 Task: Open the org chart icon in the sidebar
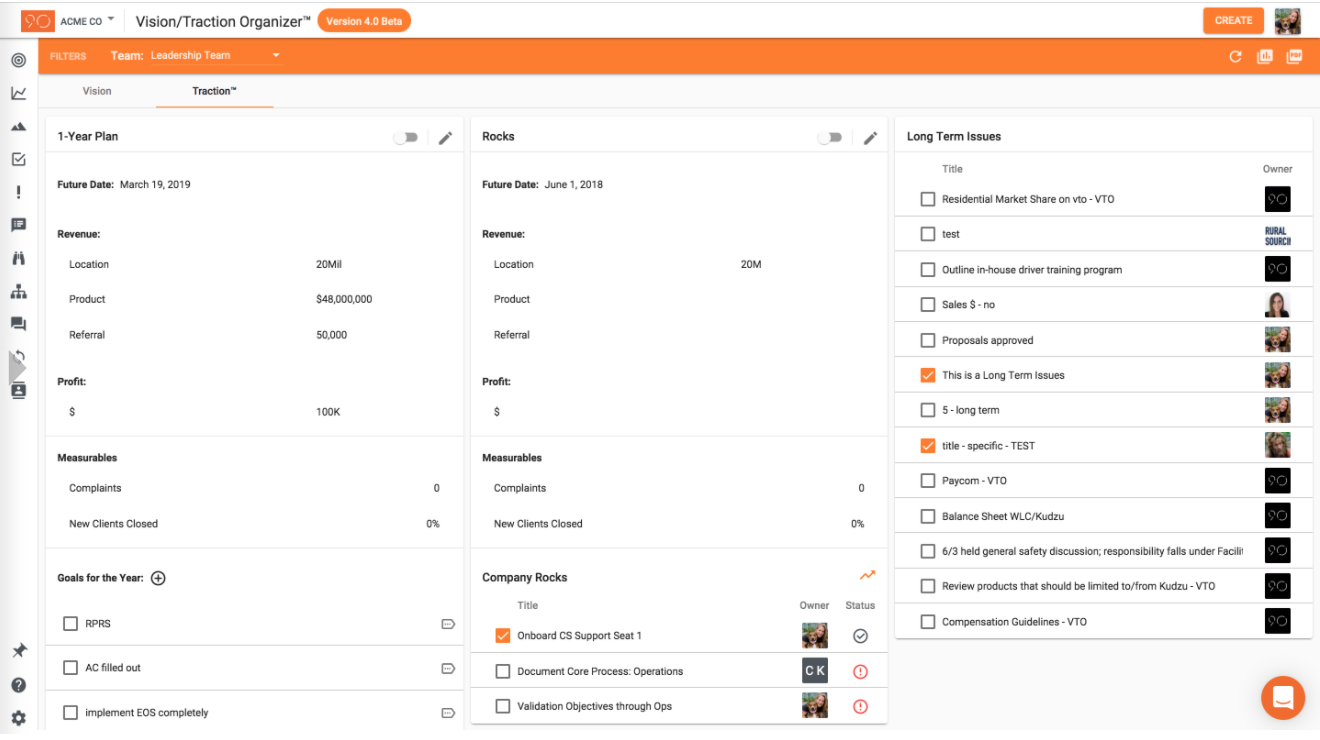tap(18, 292)
